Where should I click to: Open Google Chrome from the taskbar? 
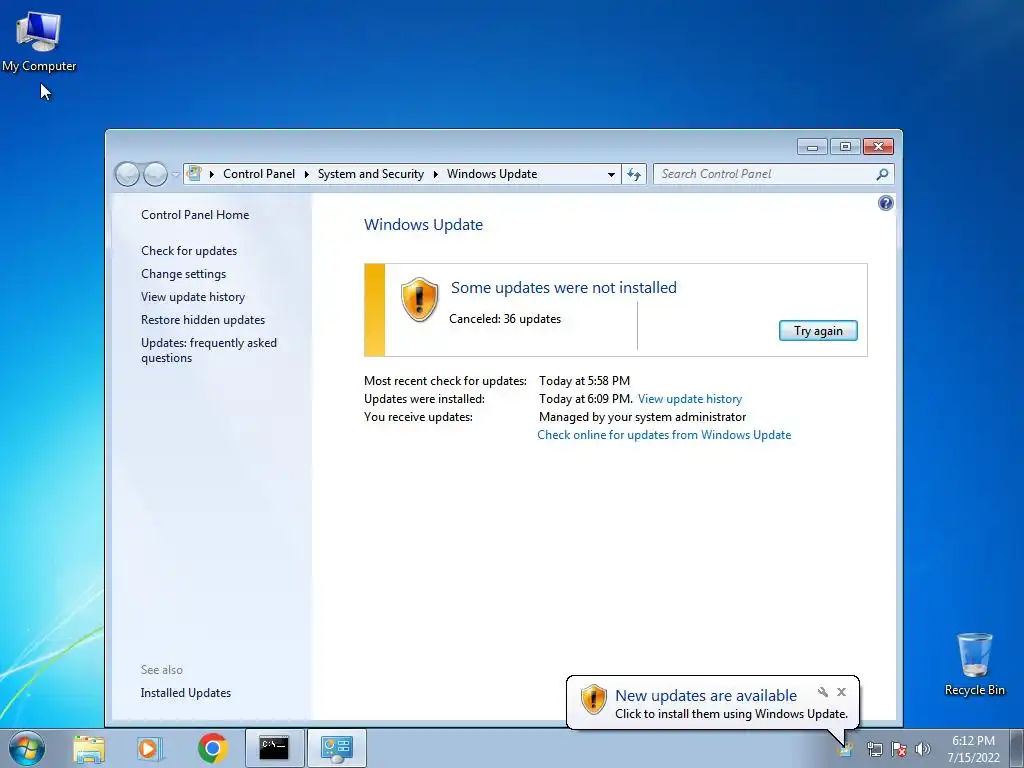coord(212,748)
